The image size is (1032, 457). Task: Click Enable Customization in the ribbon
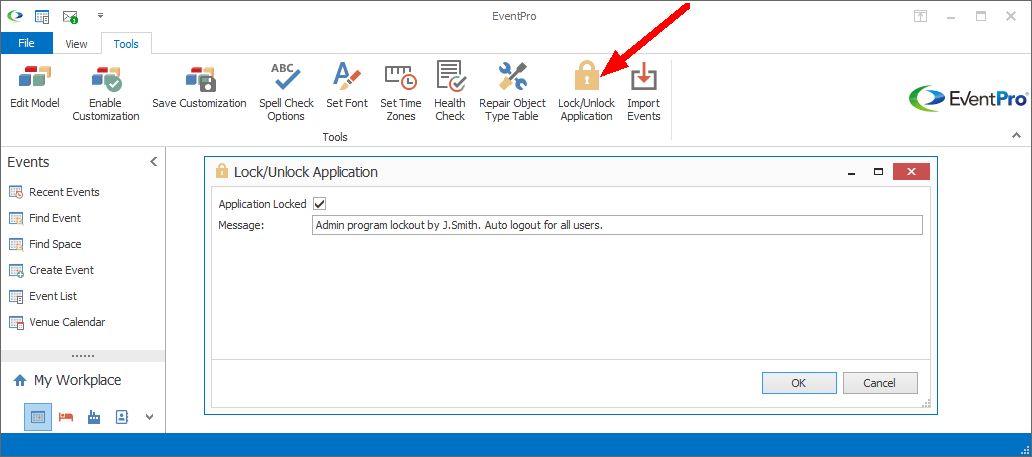[105, 93]
